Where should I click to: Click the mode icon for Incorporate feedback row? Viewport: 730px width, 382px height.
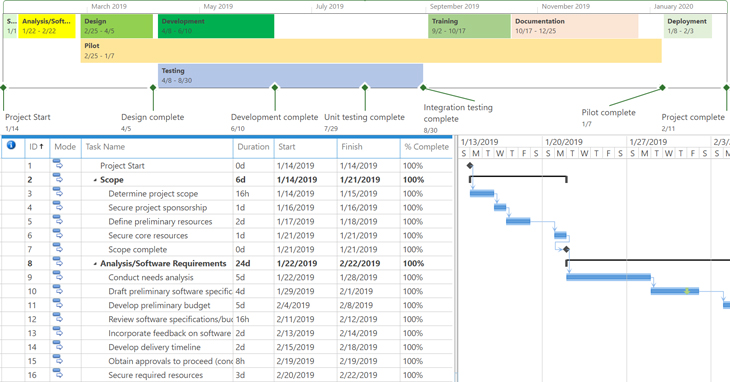pyautogui.click(x=58, y=332)
